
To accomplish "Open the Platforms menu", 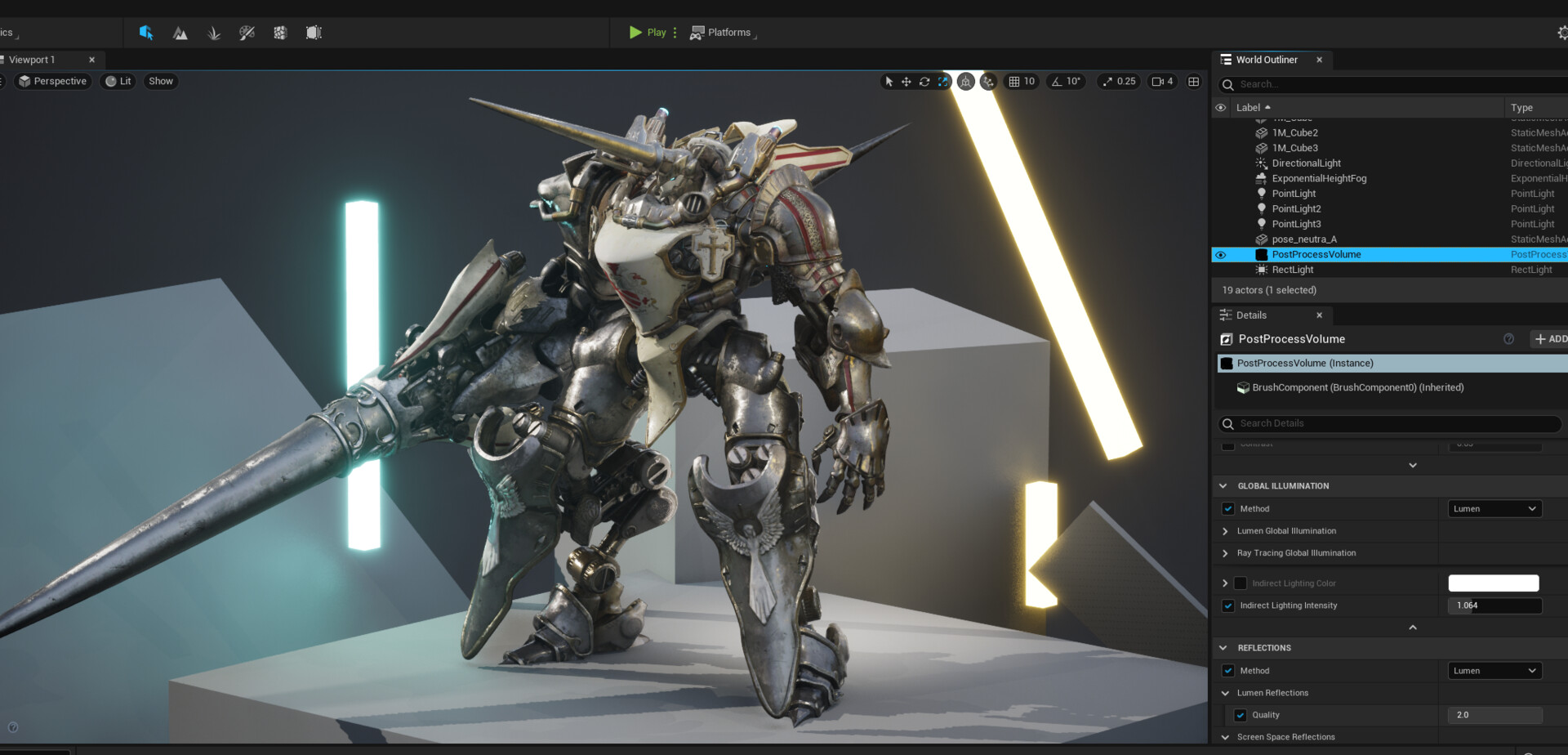I will 722,33.
